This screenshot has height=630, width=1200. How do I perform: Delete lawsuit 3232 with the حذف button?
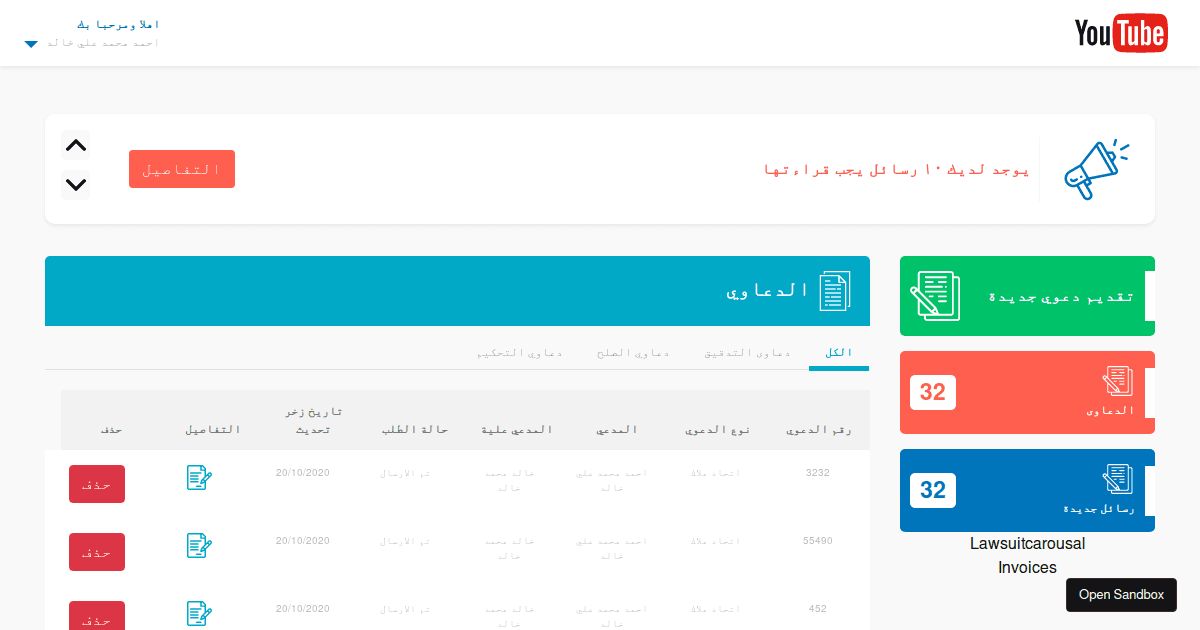(97, 483)
